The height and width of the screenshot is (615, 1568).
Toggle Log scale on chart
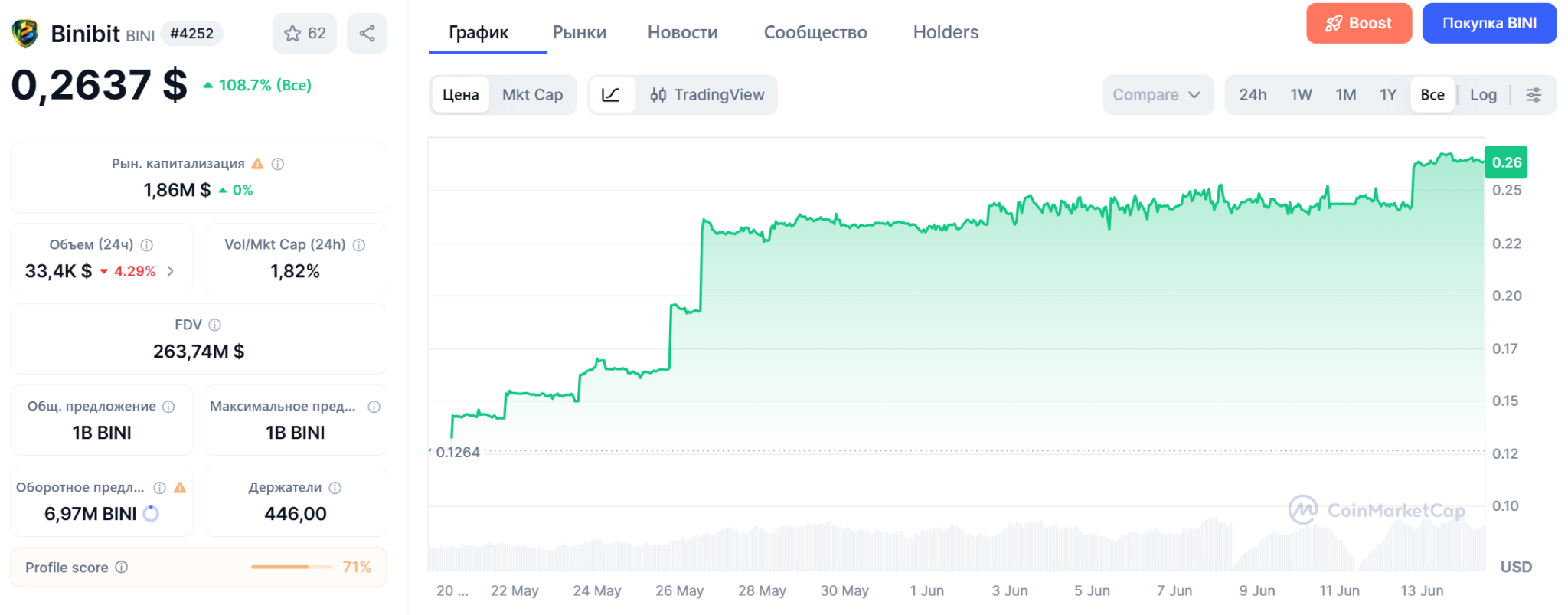click(1483, 95)
